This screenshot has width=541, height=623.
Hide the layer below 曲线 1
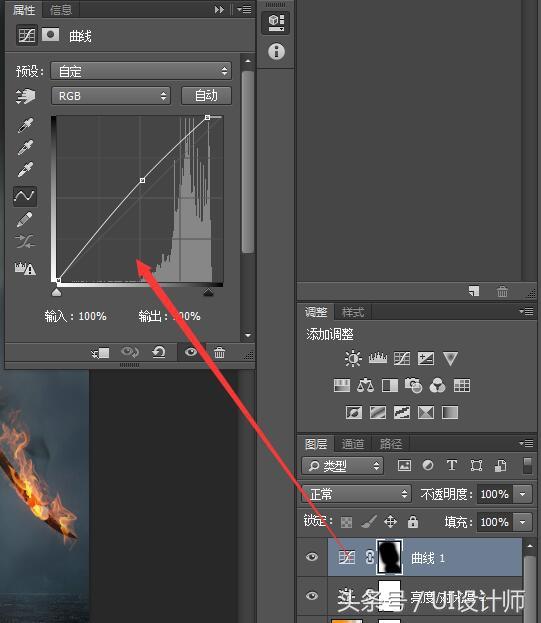[312, 596]
